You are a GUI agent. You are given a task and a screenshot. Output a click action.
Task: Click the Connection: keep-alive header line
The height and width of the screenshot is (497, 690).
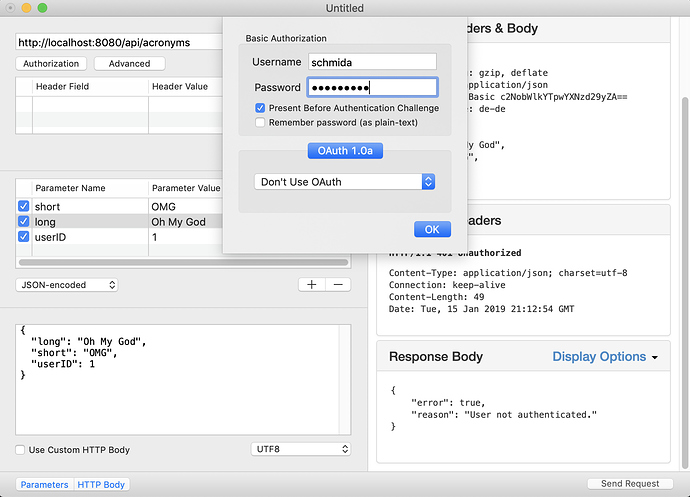coord(447,285)
